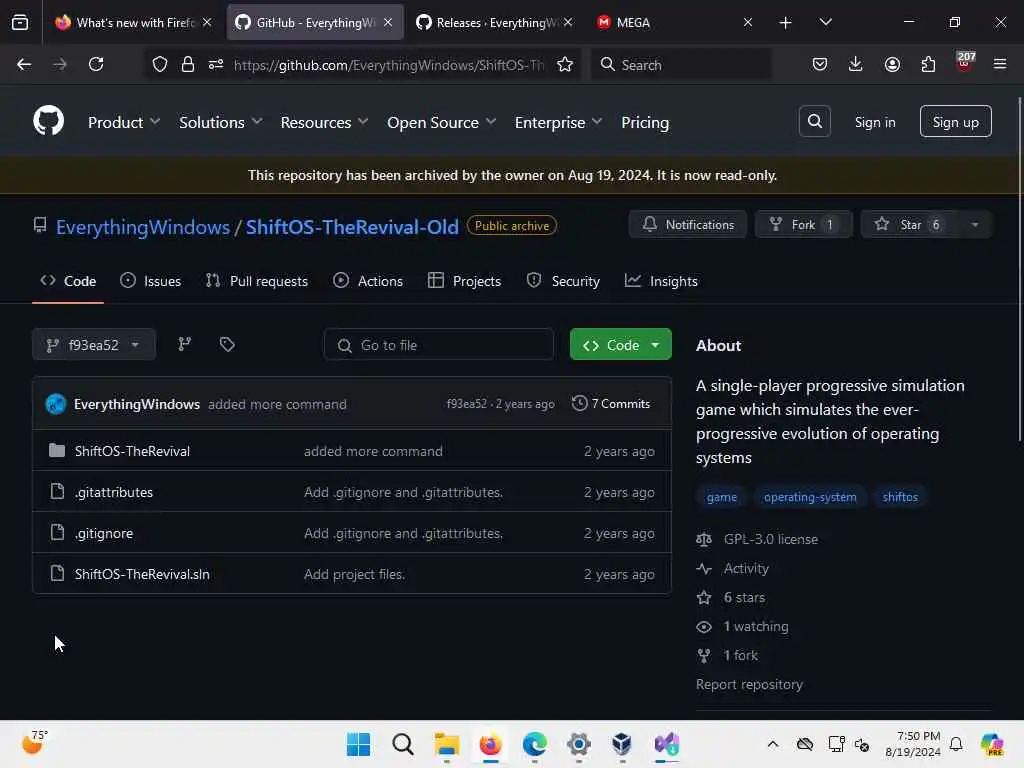
Task: Open the Firefox View icon at tab bar left
Action: 20,22
